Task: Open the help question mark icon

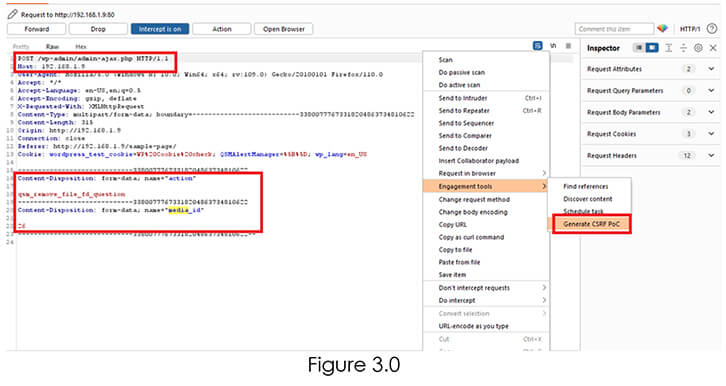Action: 712,29
